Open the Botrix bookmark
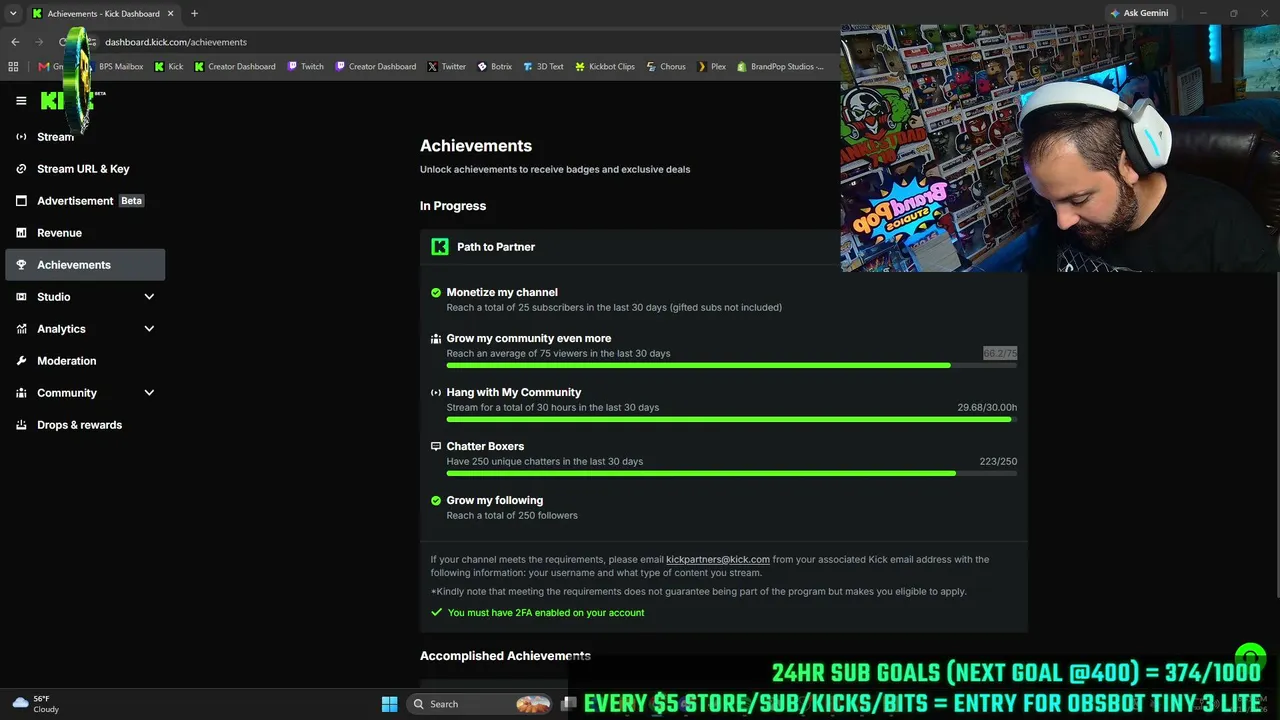This screenshot has height=720, width=1280. click(495, 67)
